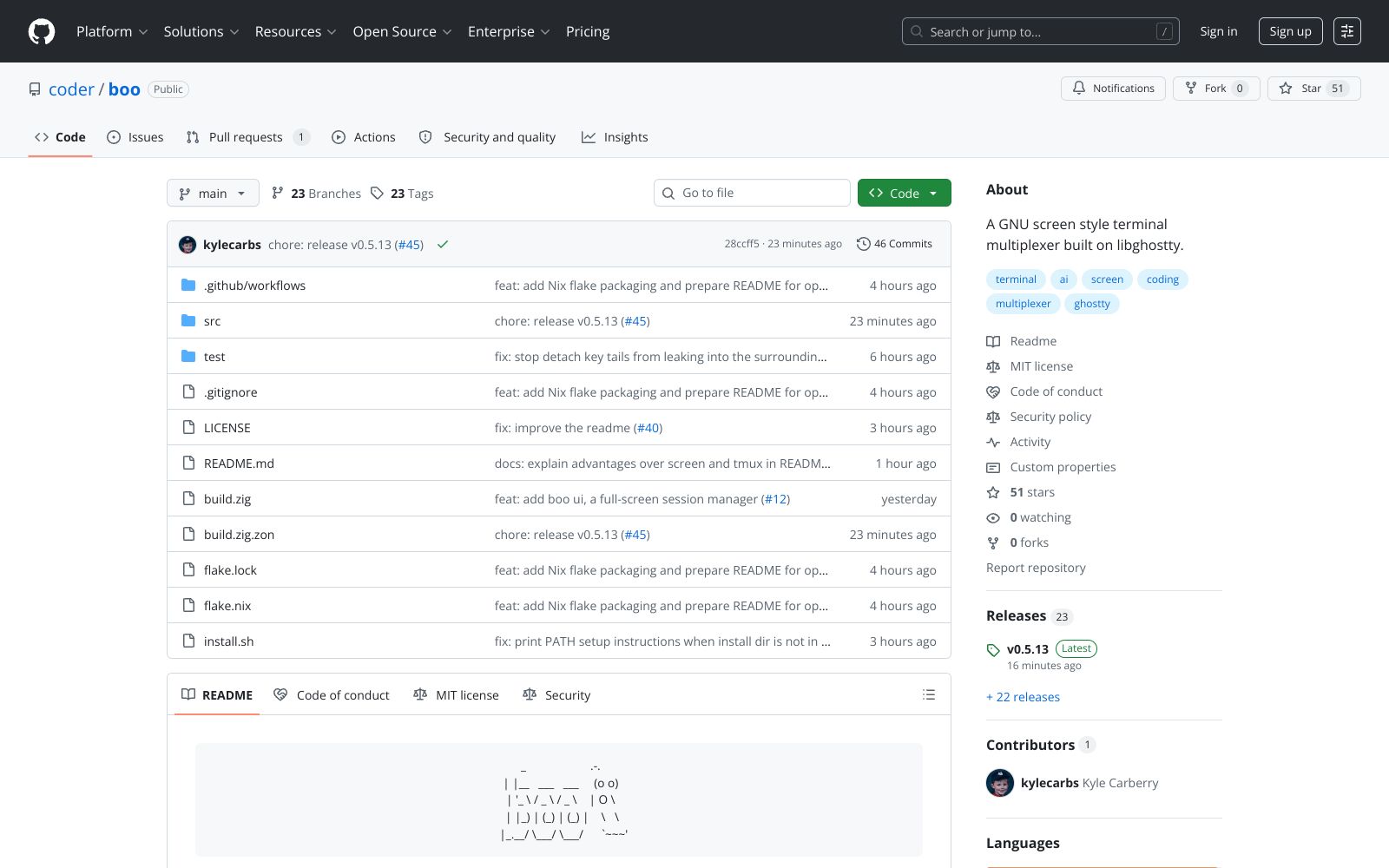
Task: Click the file icon next to install.sh
Action: pyautogui.click(x=188, y=641)
